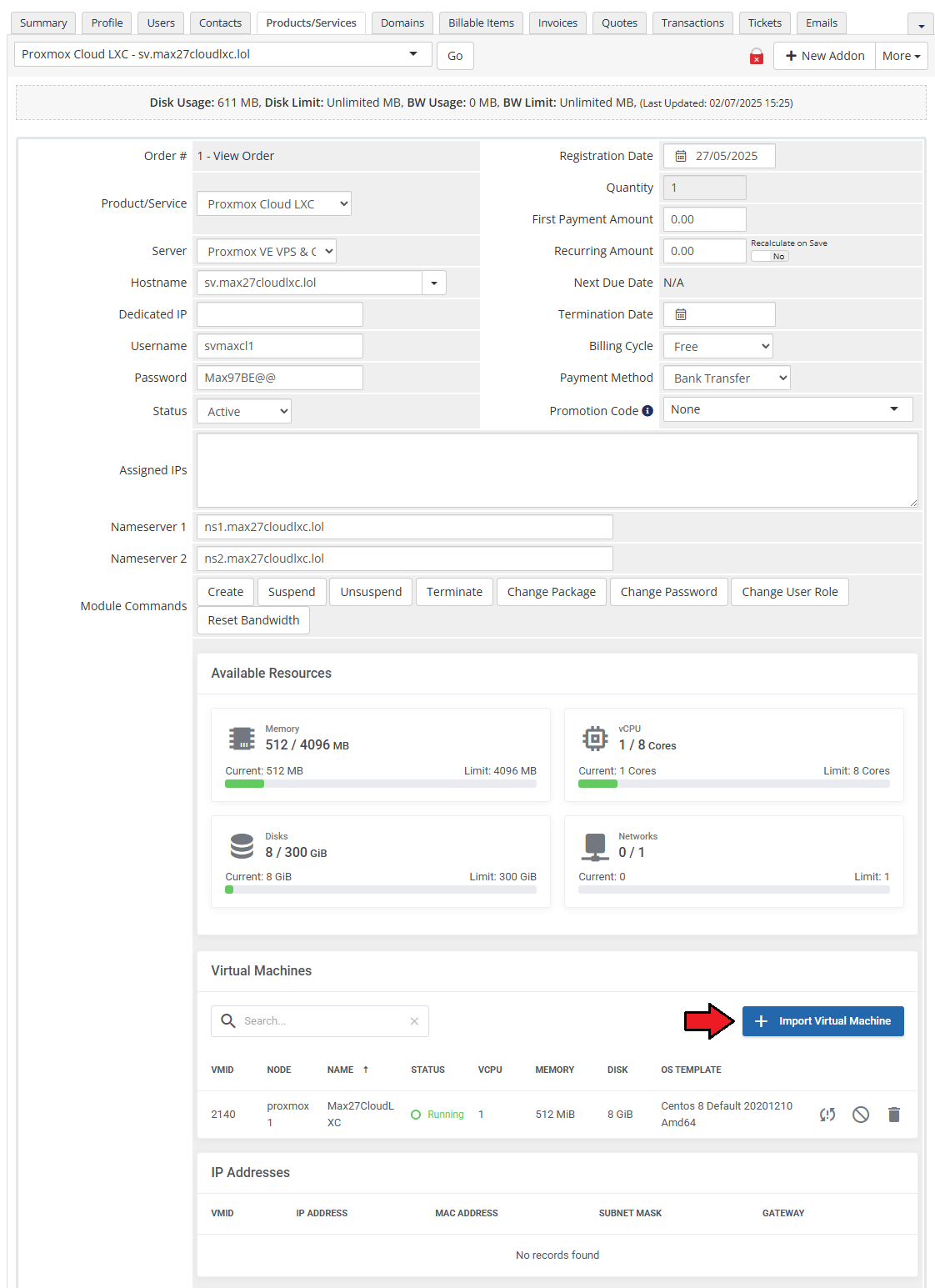Click the Memory chip icon
This screenshot has height=1288, width=935.
pyautogui.click(x=242, y=739)
